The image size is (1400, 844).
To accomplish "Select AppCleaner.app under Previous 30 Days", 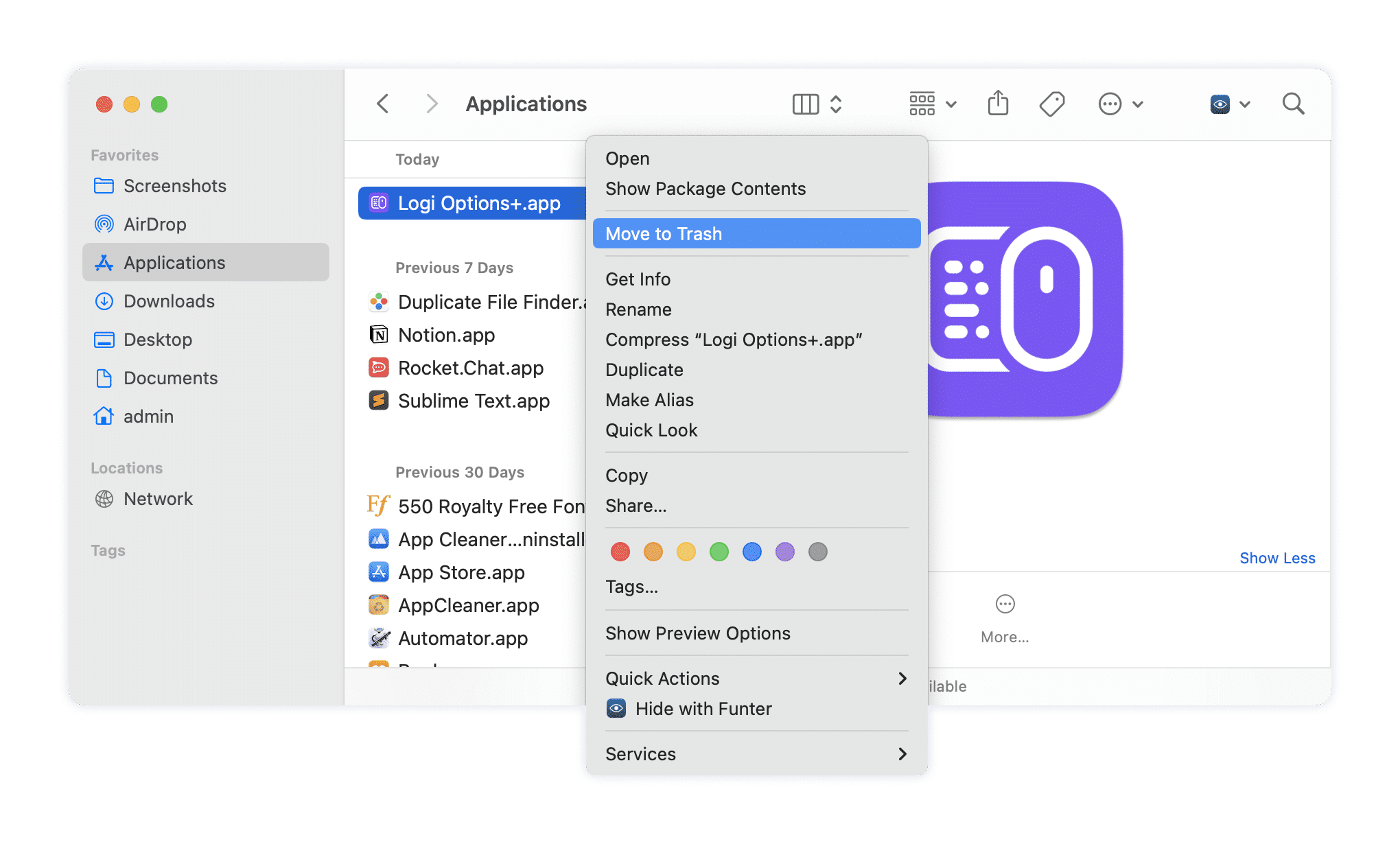I will [x=469, y=605].
